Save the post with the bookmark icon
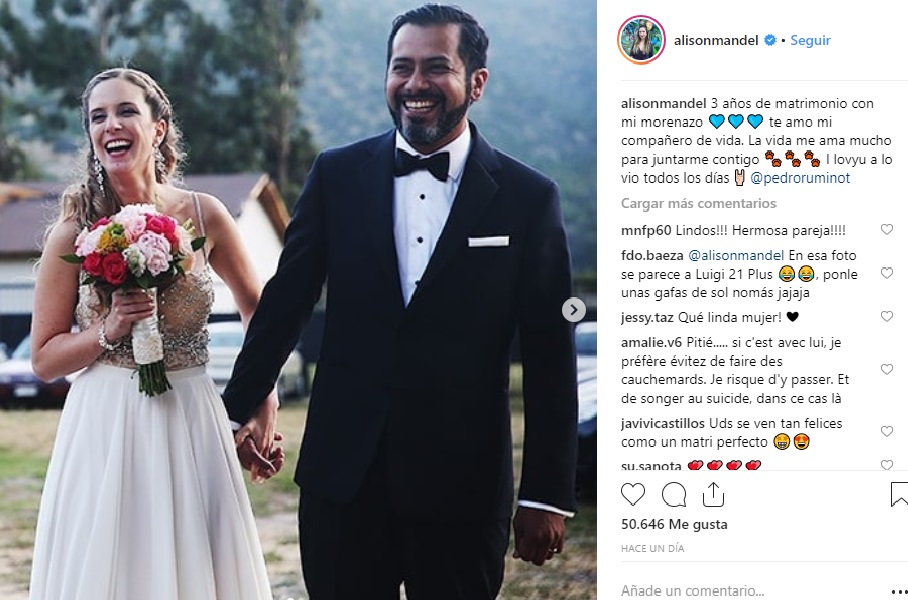Image resolution: width=908 pixels, height=600 pixels. 899,495
